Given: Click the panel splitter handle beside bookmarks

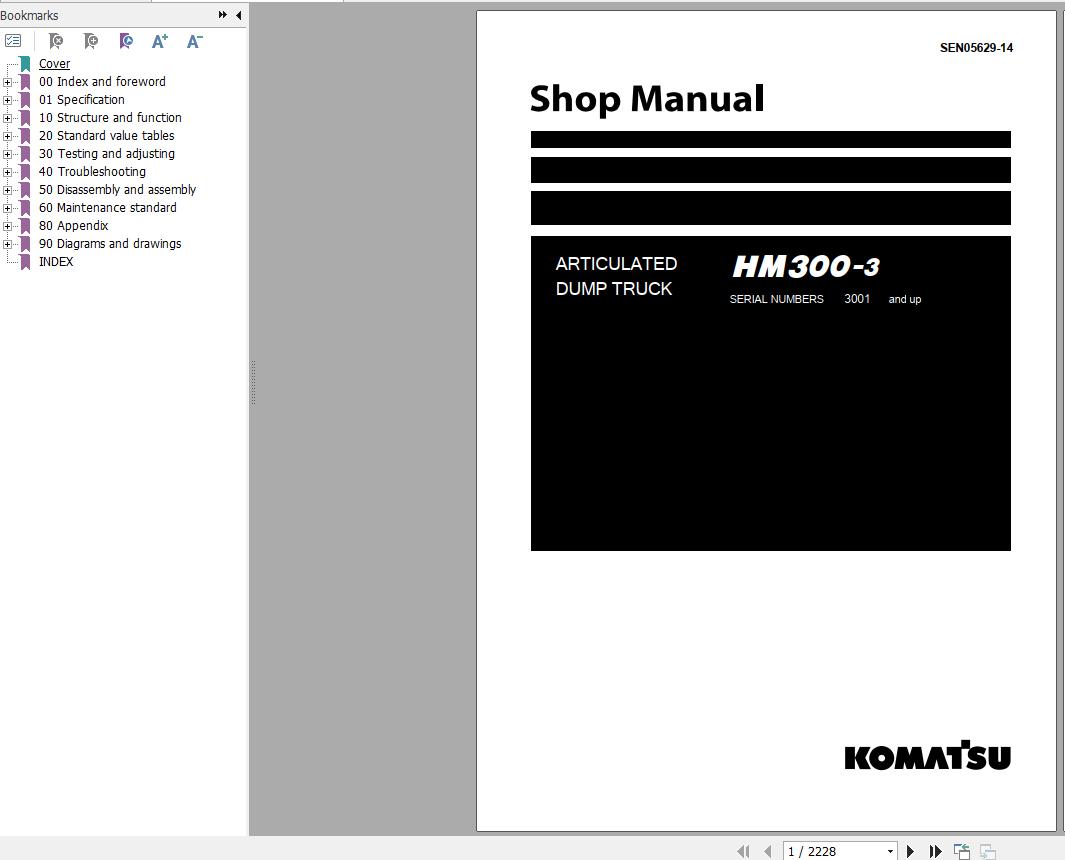Looking at the screenshot, I should click(253, 382).
